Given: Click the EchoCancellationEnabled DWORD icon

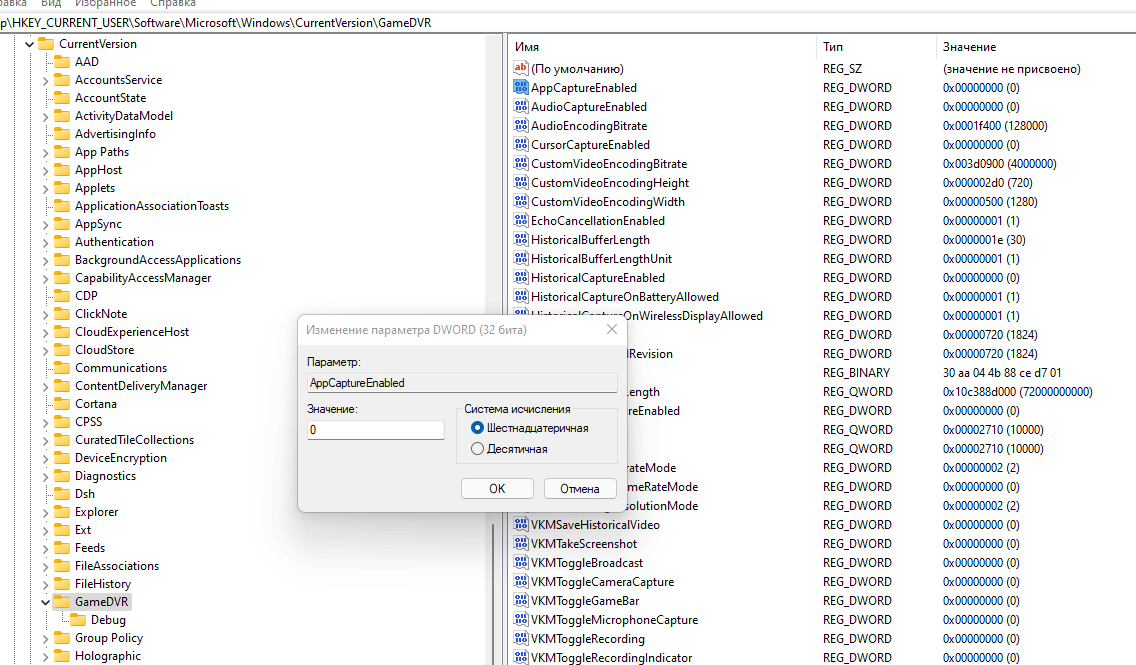Looking at the screenshot, I should tap(520, 219).
